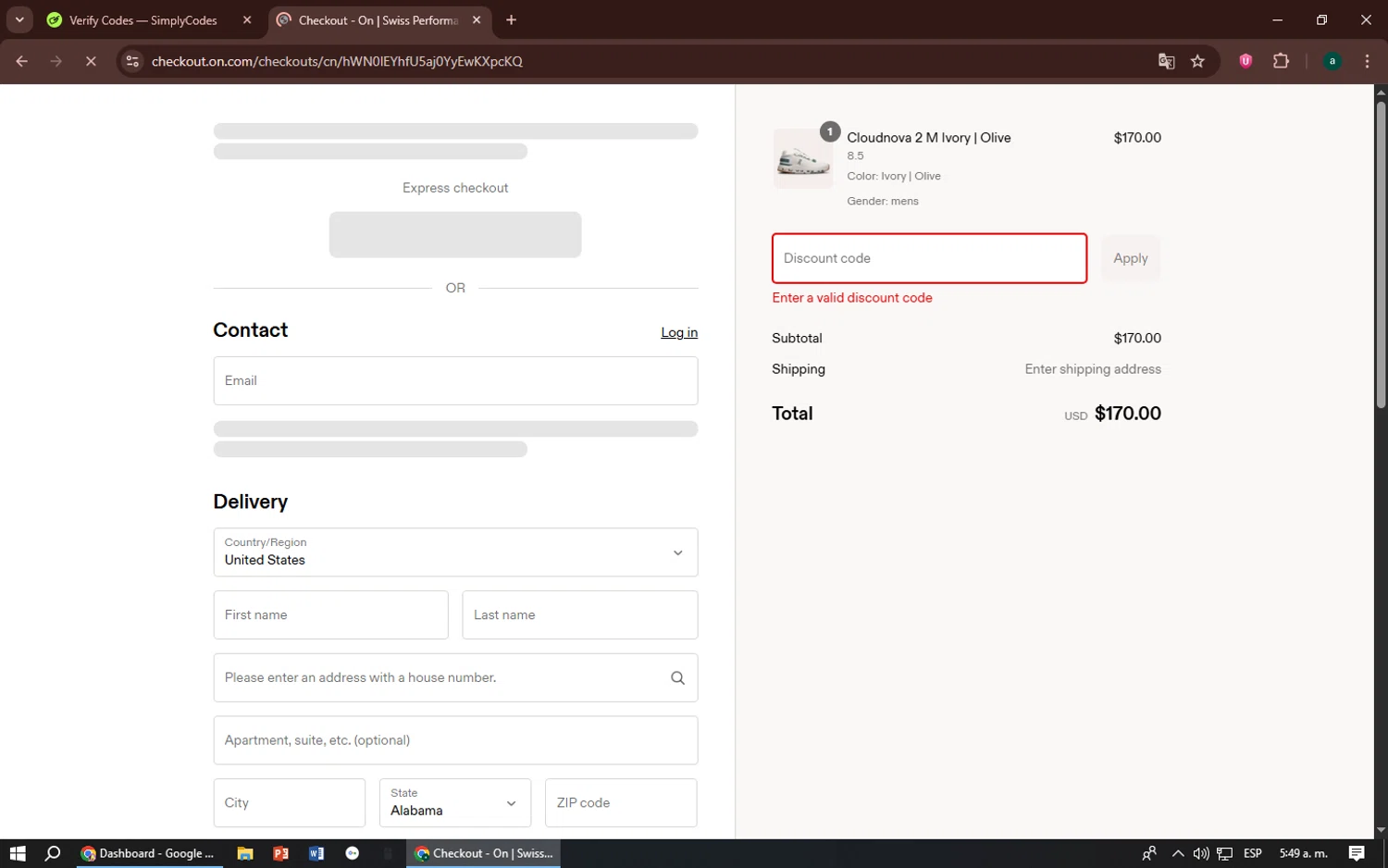Viewport: 1388px width, 868px height.
Task: Click the browser forward arrow
Action: click(x=56, y=61)
